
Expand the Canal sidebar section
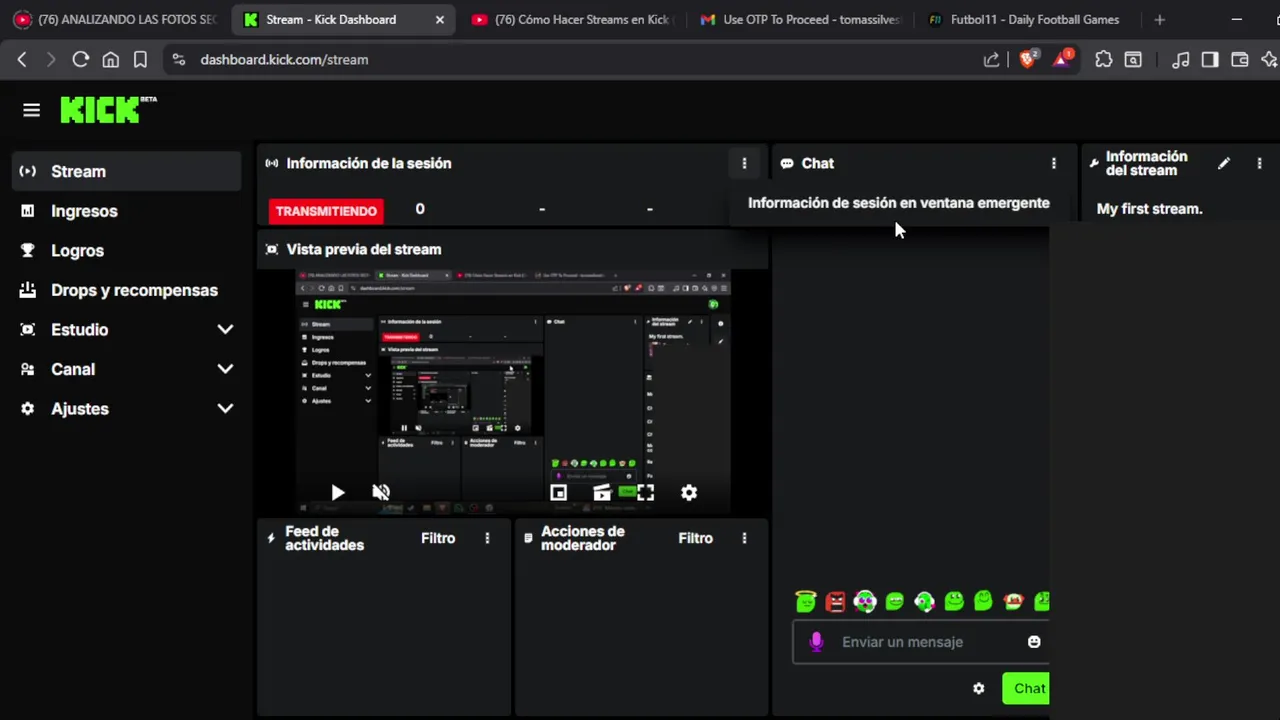point(126,369)
